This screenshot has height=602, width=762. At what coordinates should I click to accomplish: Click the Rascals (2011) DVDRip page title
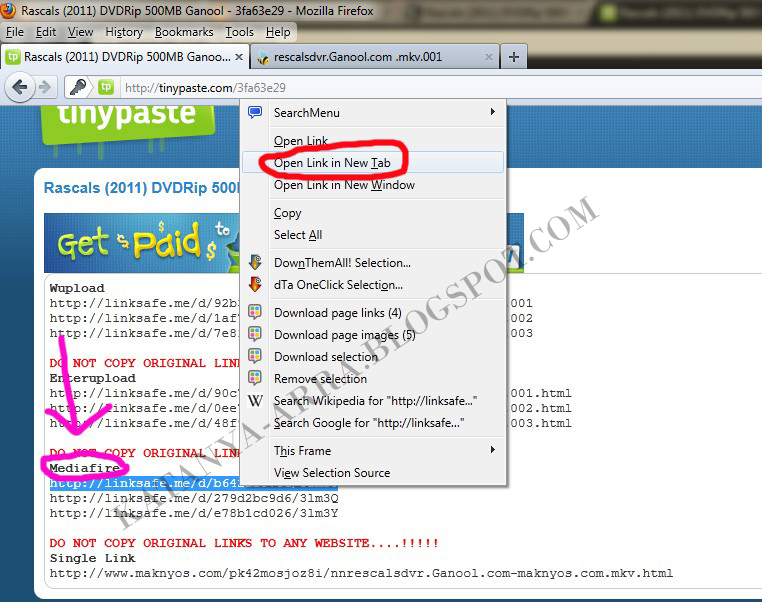click(x=142, y=188)
